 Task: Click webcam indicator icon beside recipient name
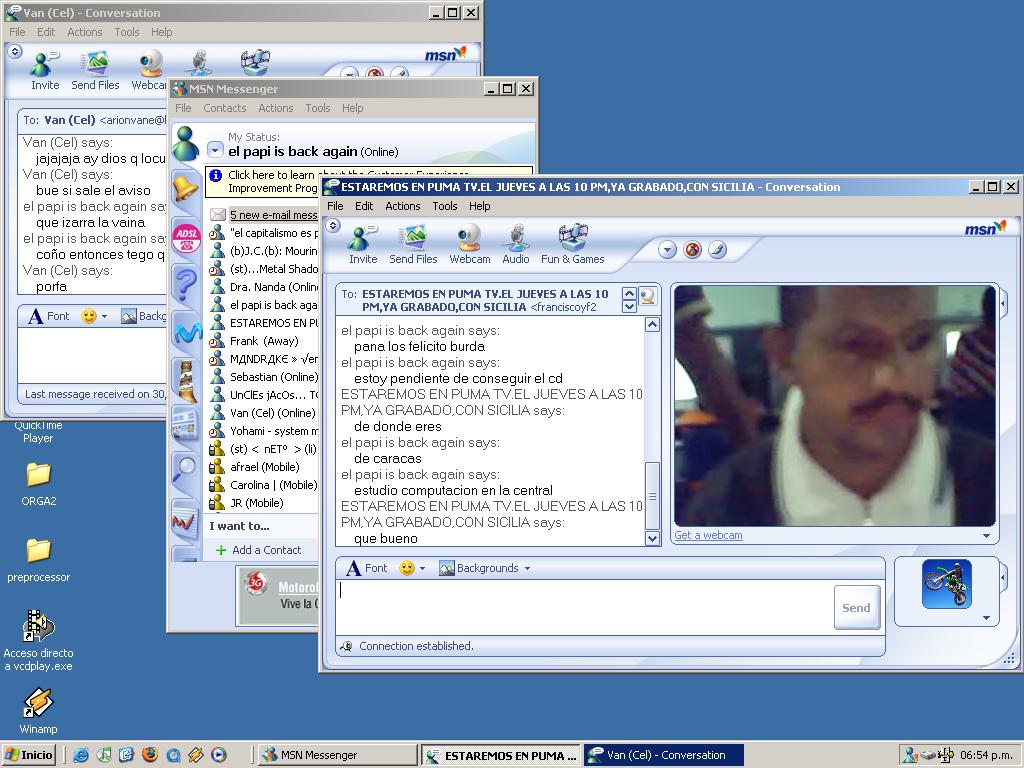(x=647, y=296)
